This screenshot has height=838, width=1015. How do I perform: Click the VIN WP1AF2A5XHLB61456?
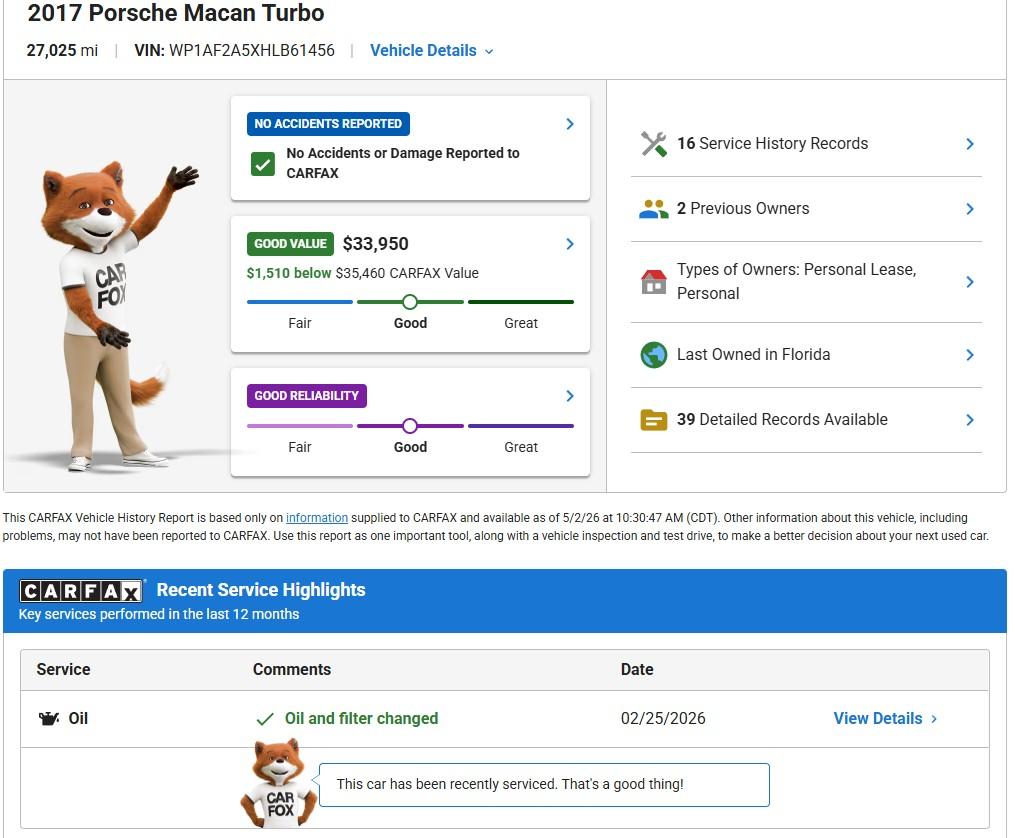tap(234, 50)
